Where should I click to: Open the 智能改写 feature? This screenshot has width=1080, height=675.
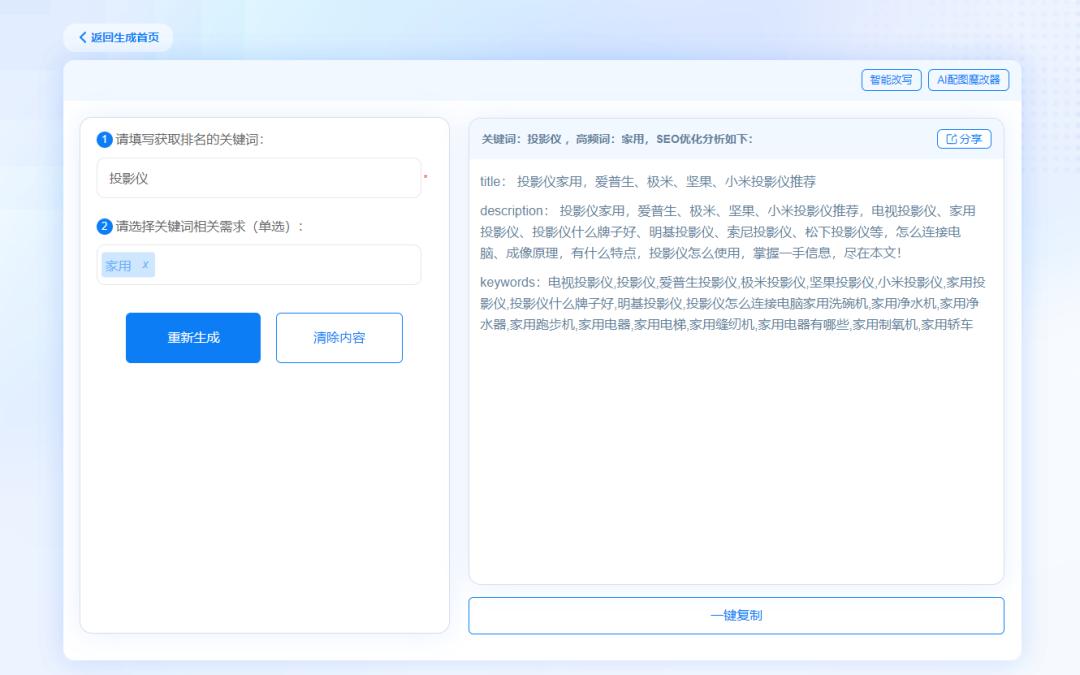tap(889, 80)
